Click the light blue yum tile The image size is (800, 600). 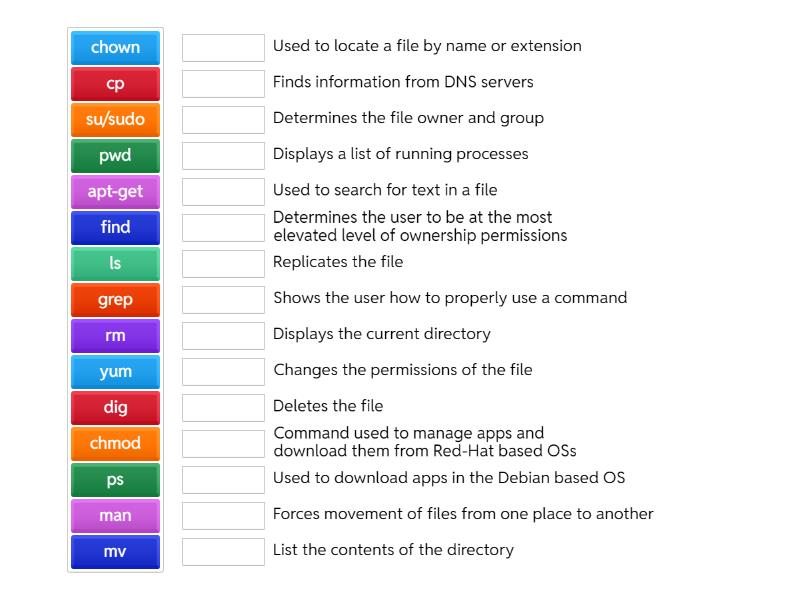tap(115, 371)
